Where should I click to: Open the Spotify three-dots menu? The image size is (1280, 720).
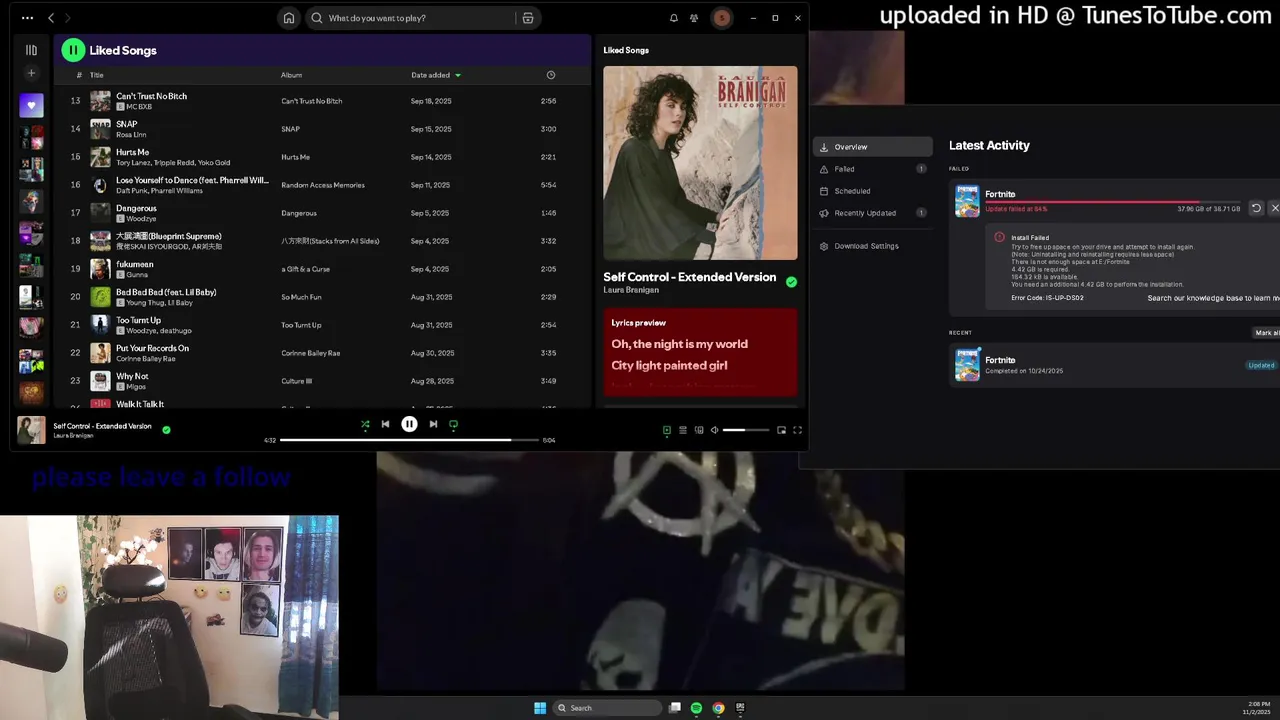pos(27,18)
